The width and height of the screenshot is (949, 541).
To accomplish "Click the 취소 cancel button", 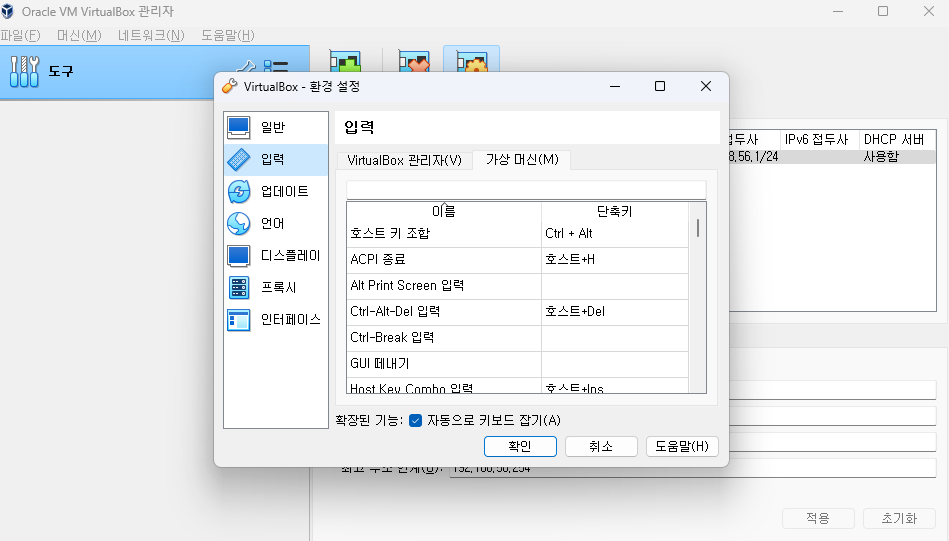I will [601, 447].
